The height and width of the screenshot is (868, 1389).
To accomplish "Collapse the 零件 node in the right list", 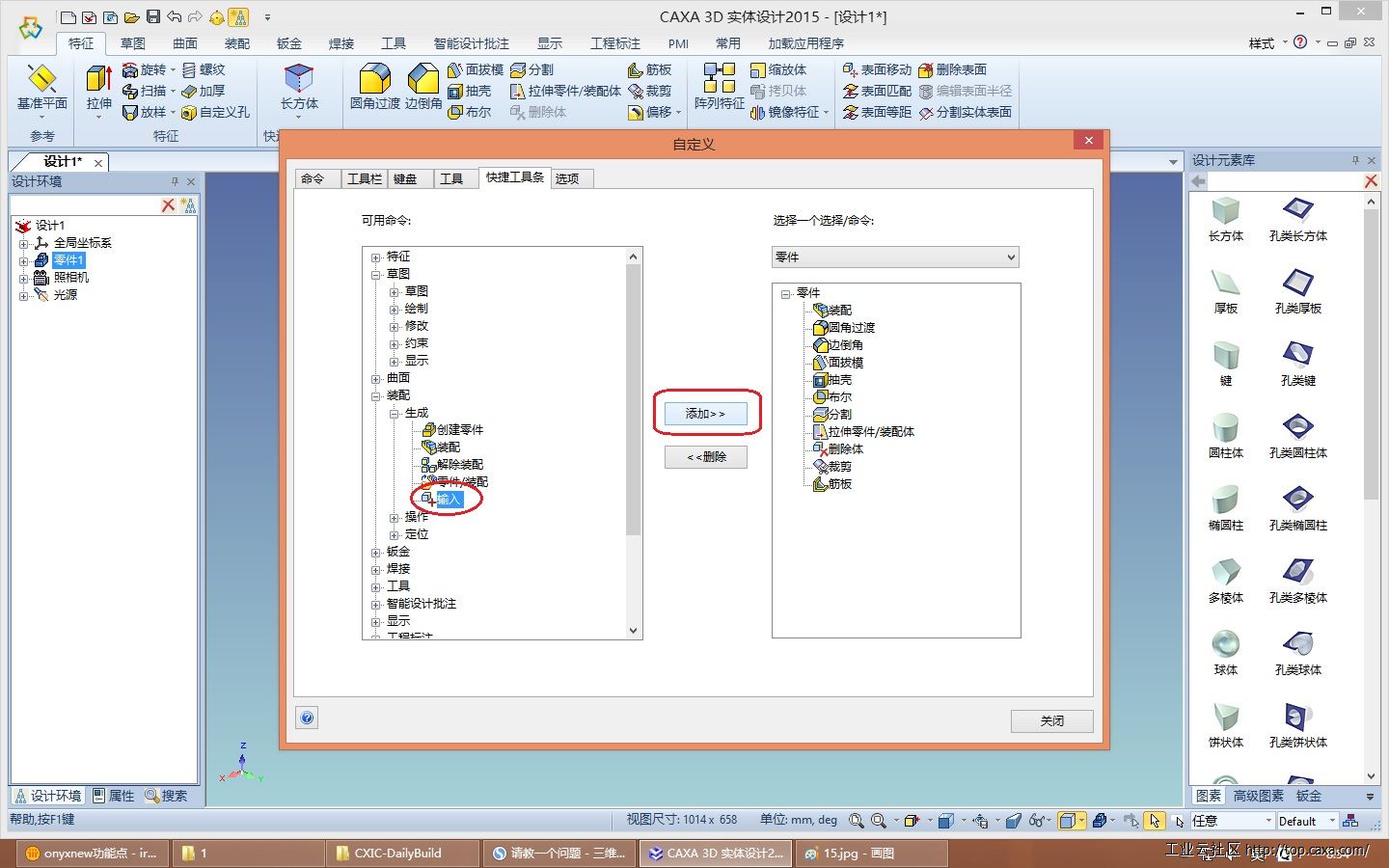I will coord(786,293).
